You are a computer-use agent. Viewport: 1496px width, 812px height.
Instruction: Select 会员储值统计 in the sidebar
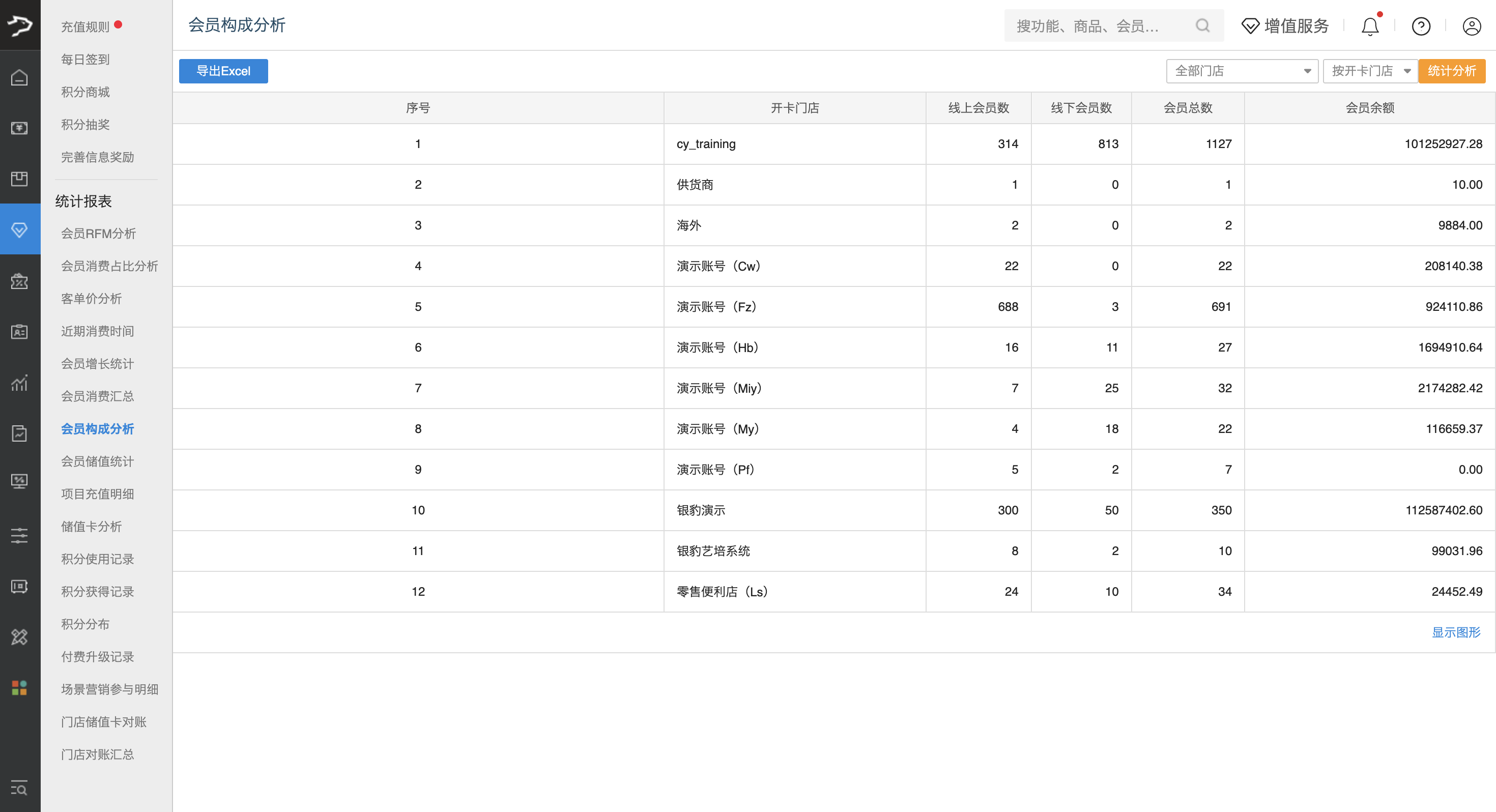coord(97,461)
